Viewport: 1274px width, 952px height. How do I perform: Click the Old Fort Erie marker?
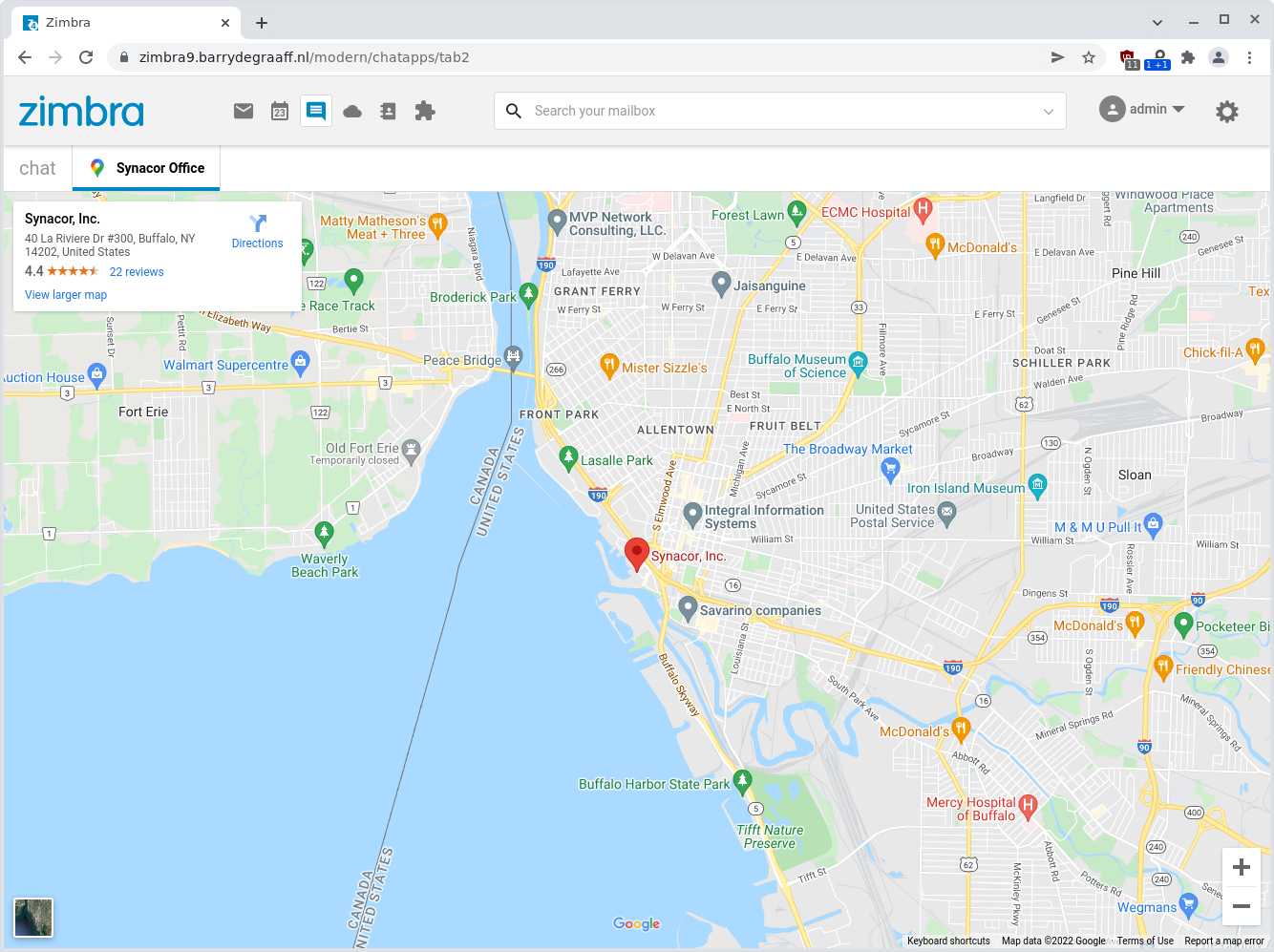pos(412,450)
